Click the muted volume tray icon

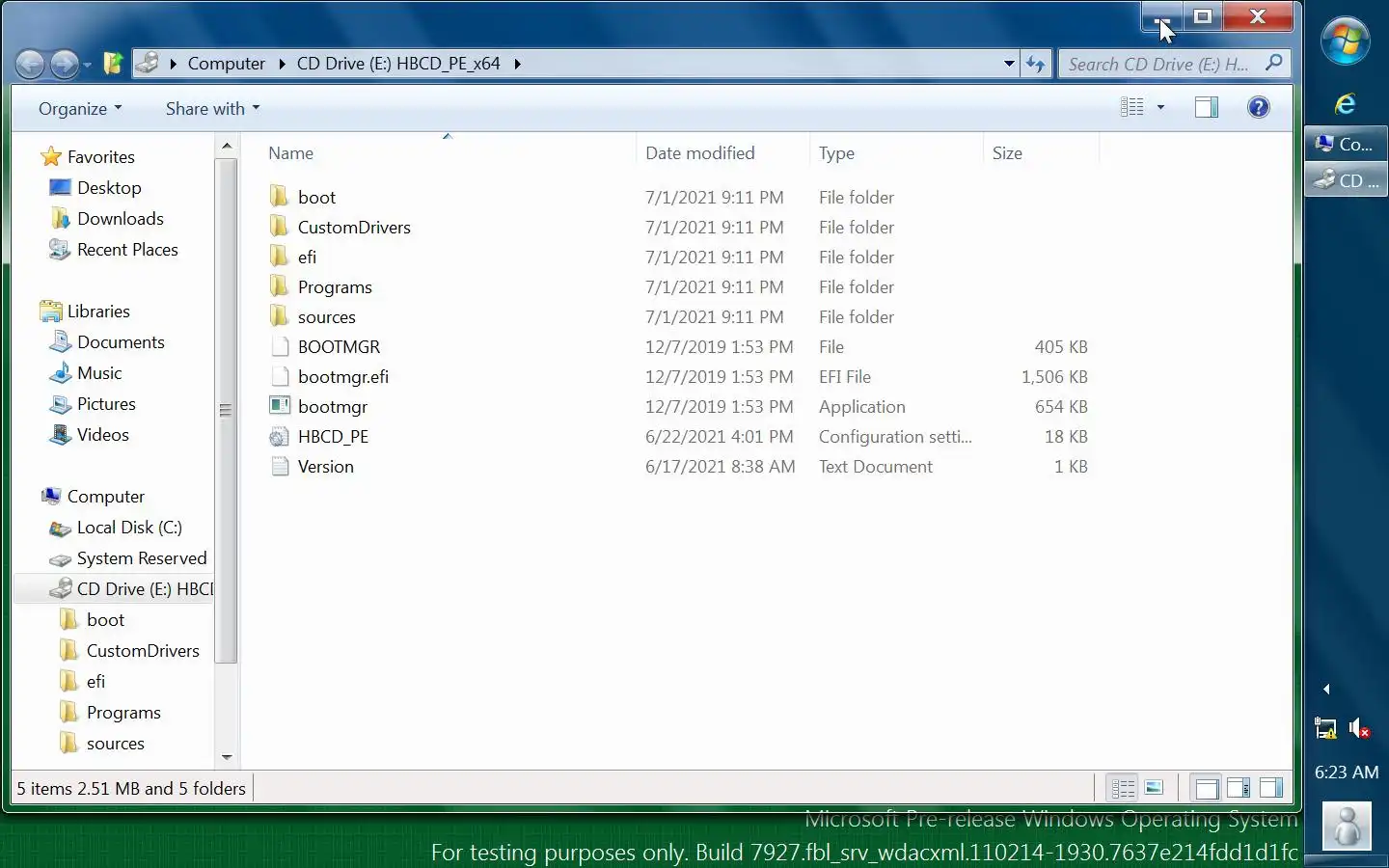click(x=1359, y=728)
